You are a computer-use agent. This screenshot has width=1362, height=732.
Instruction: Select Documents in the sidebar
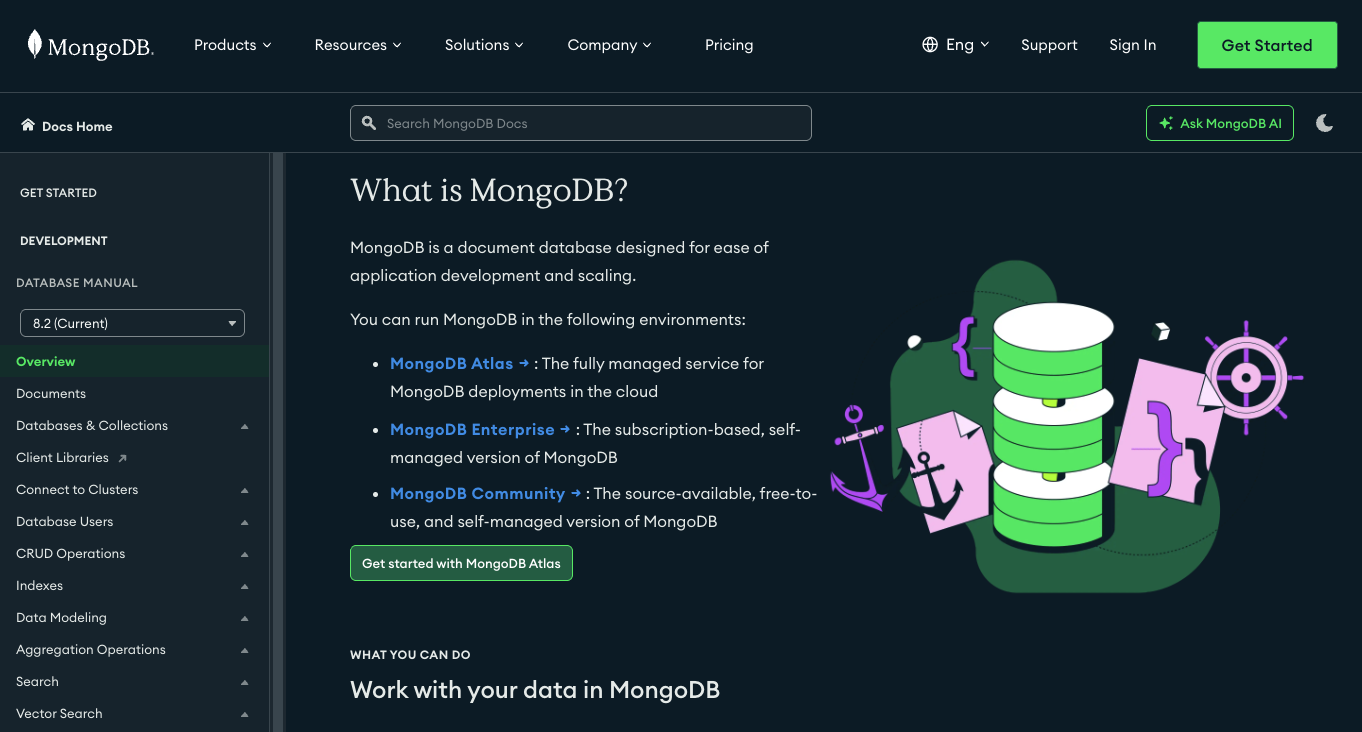tap(51, 394)
